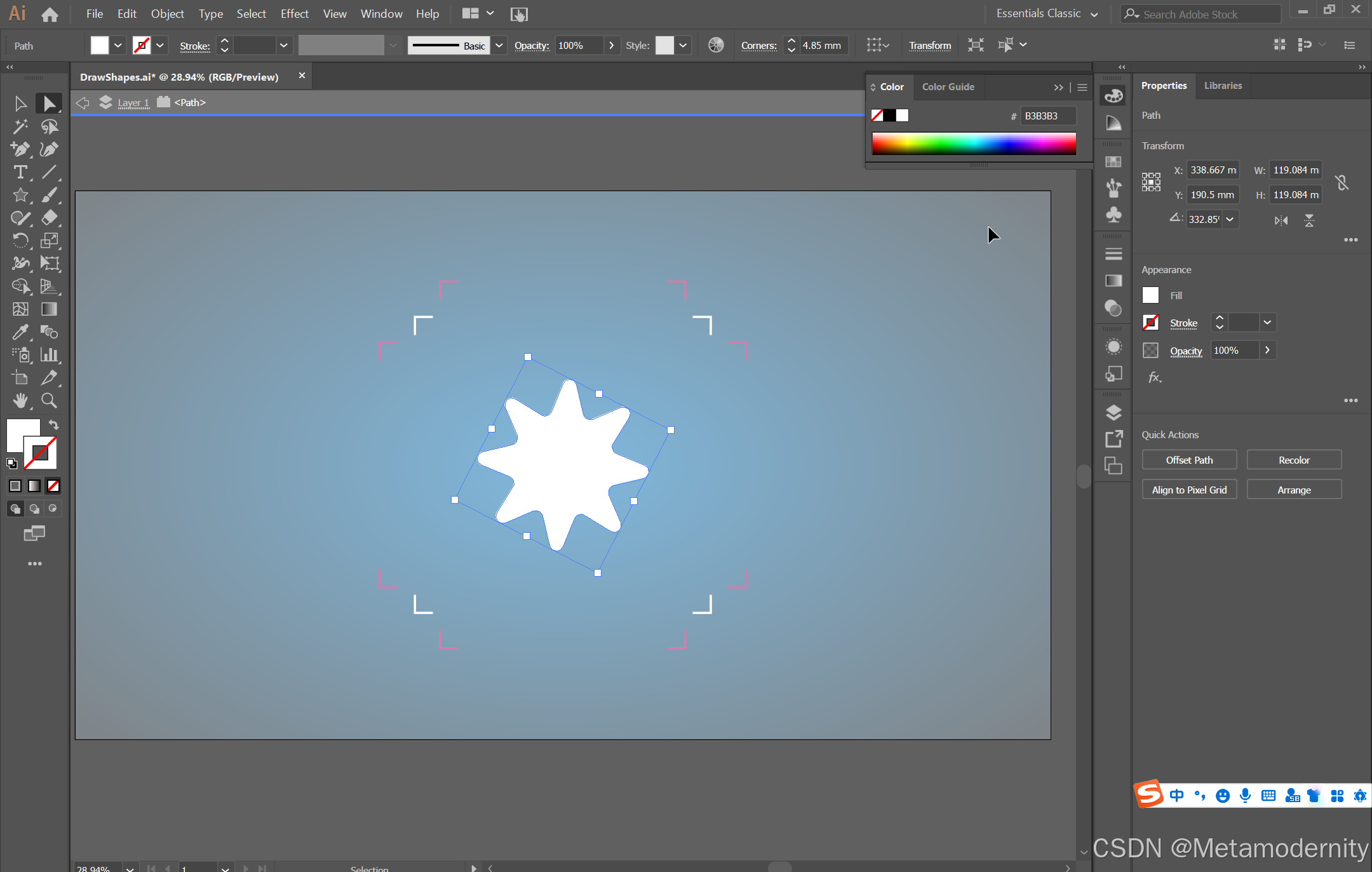Switch to the Color Guide tab
This screenshot has height=872, width=1372.
click(948, 87)
